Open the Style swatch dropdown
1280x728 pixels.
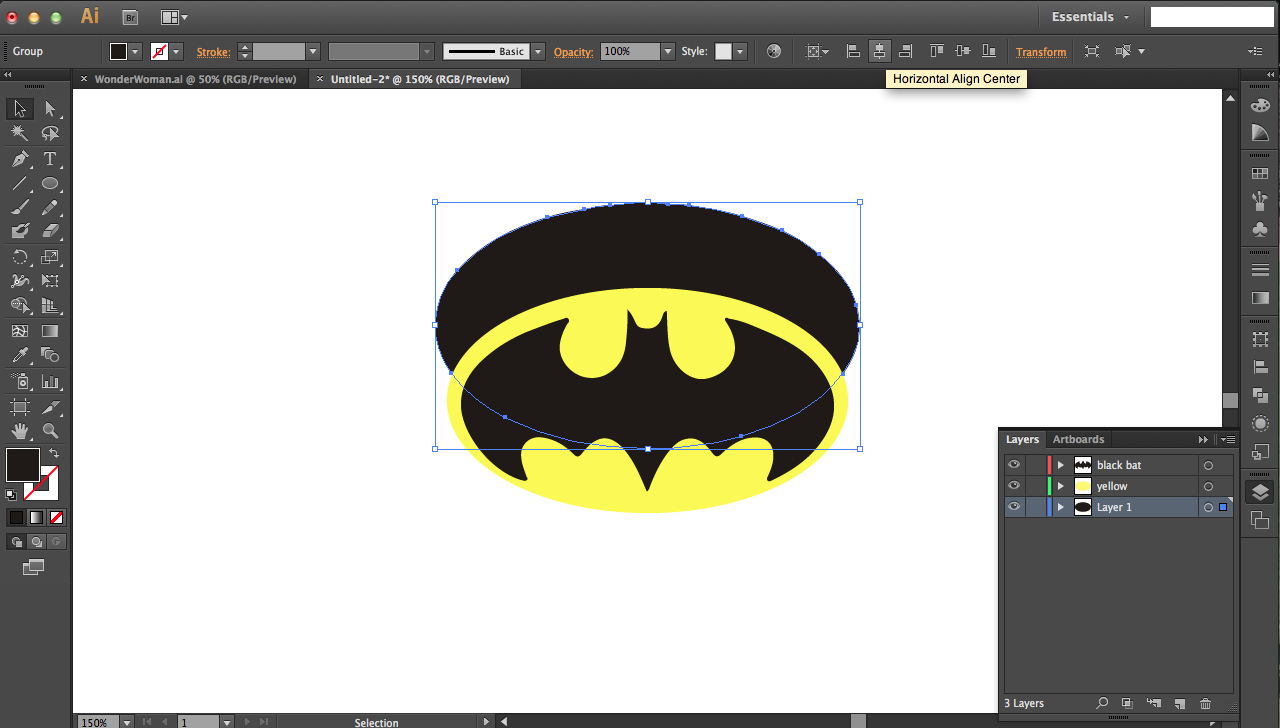[x=740, y=51]
